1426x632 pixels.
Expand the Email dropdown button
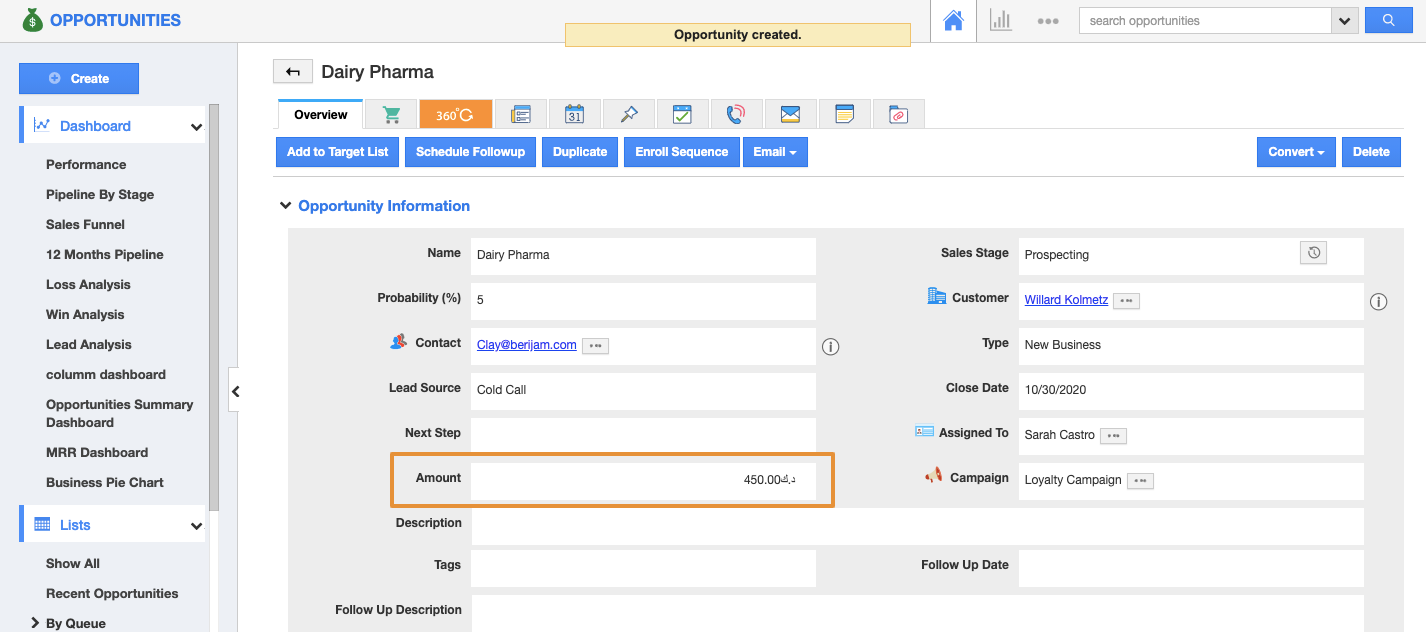coord(774,152)
